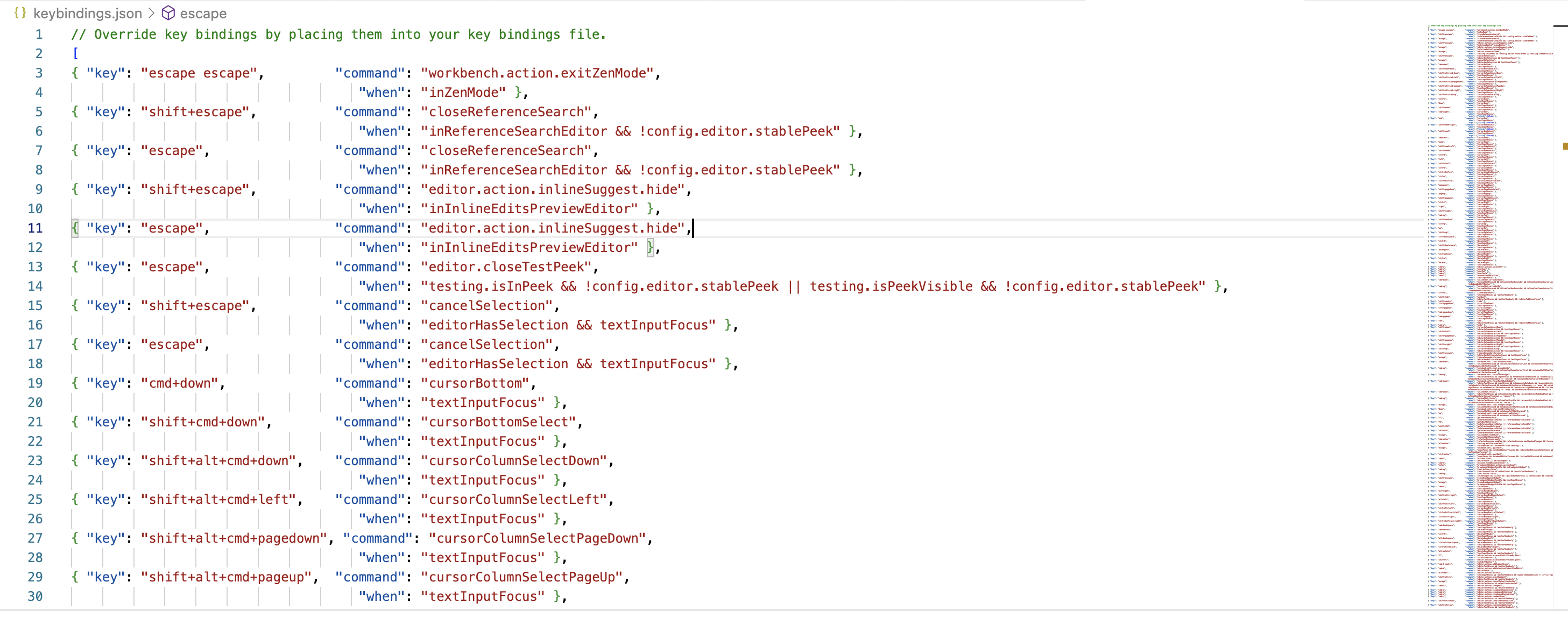The height and width of the screenshot is (617, 1568).
Task: Click the "cmd+down" key value
Action: point(180,383)
